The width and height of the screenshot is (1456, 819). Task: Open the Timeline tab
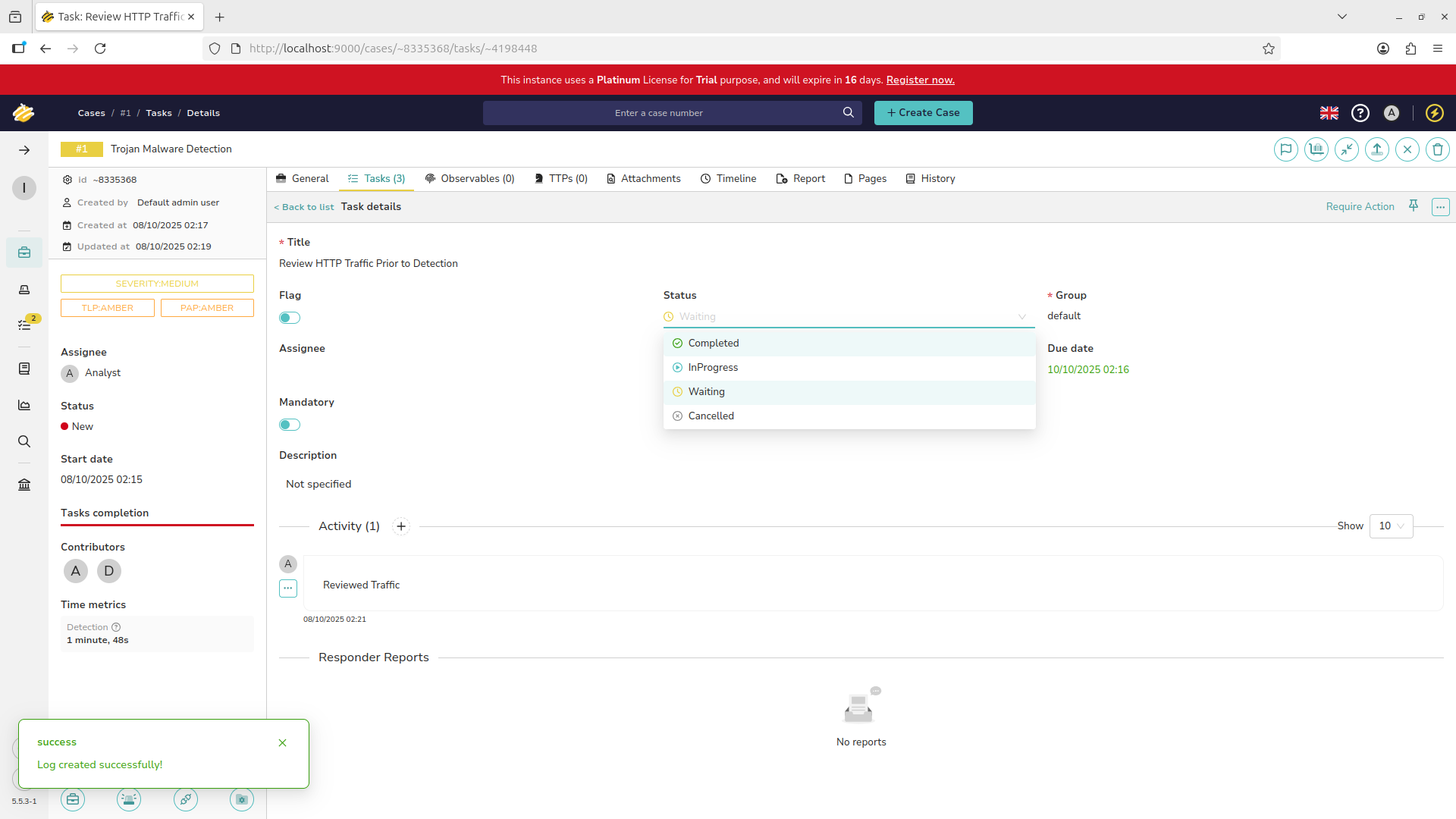[728, 179]
